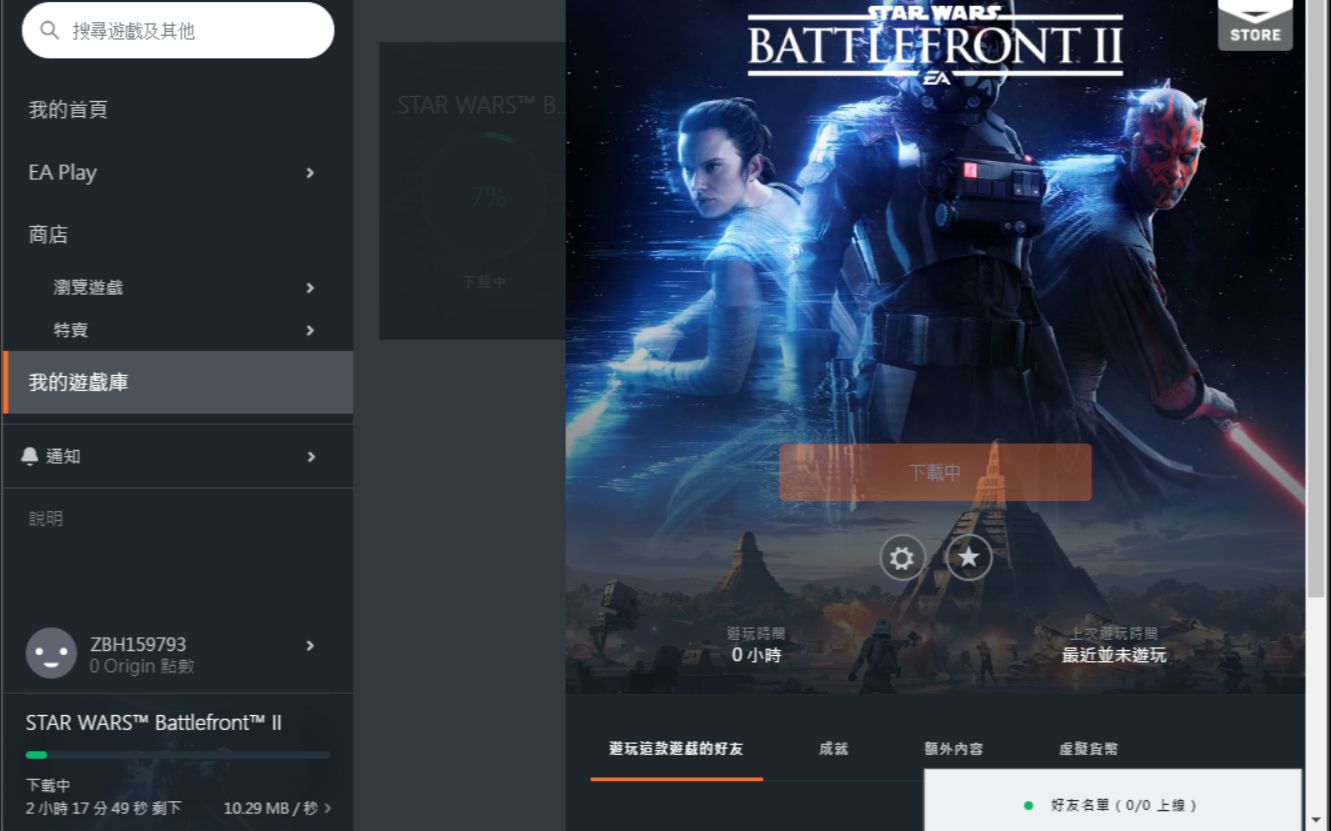Image resolution: width=1331 pixels, height=831 pixels.
Task: Open the game settings gear icon
Action: pos(902,558)
